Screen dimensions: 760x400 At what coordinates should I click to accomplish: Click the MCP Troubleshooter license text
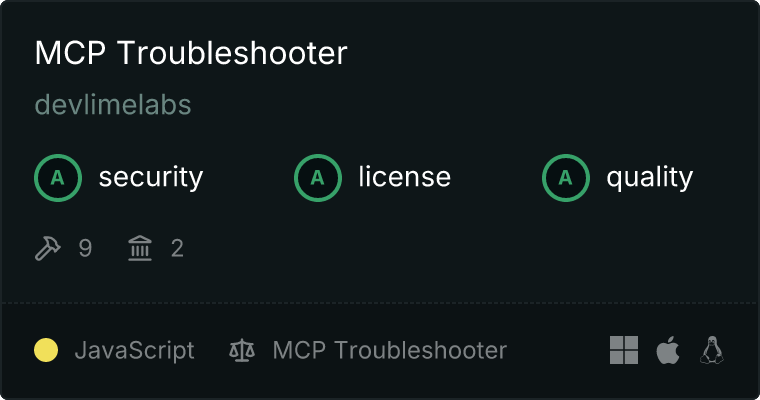click(390, 350)
